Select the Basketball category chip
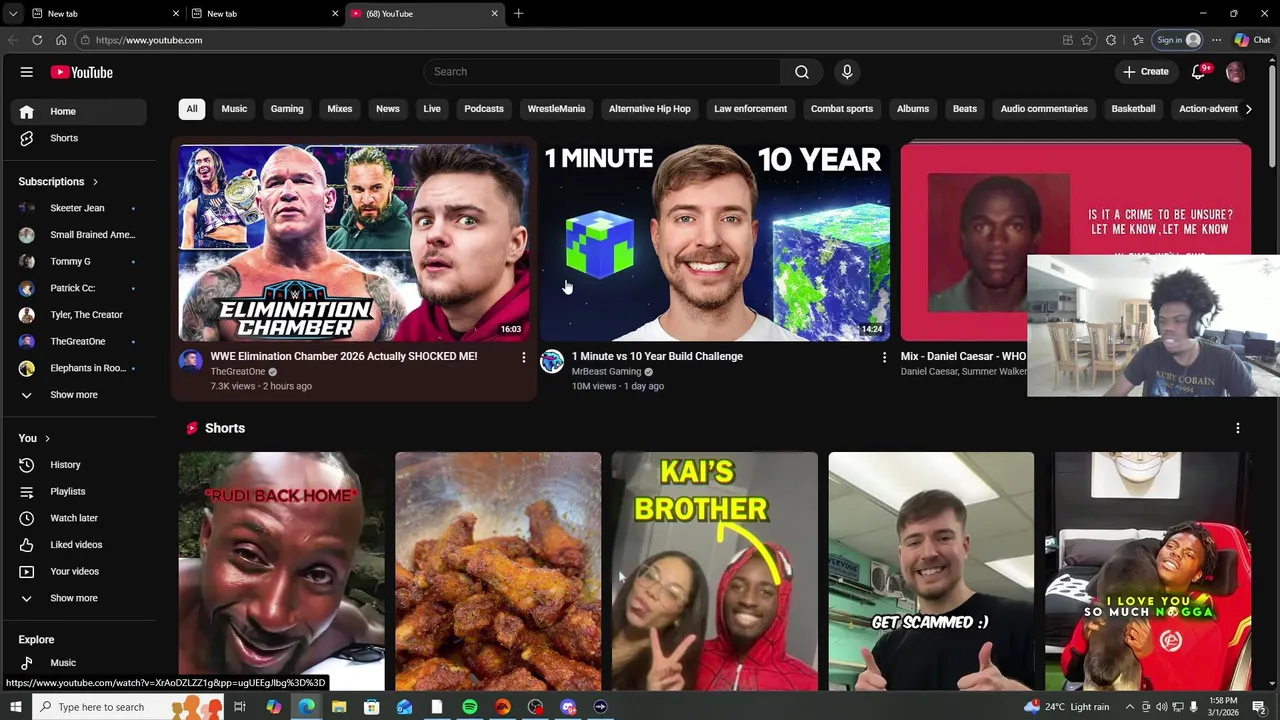1280x720 pixels. [1133, 109]
